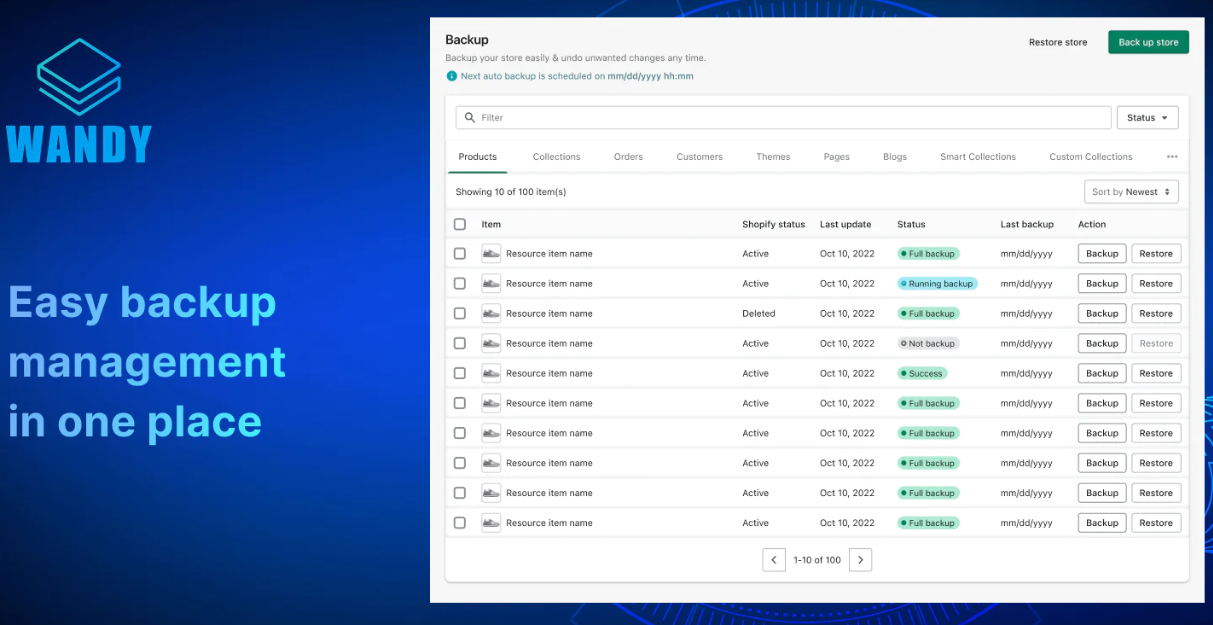Viewport: 1213px width, 625px height.
Task: Open the three-dots more tabs menu
Action: click(1172, 157)
